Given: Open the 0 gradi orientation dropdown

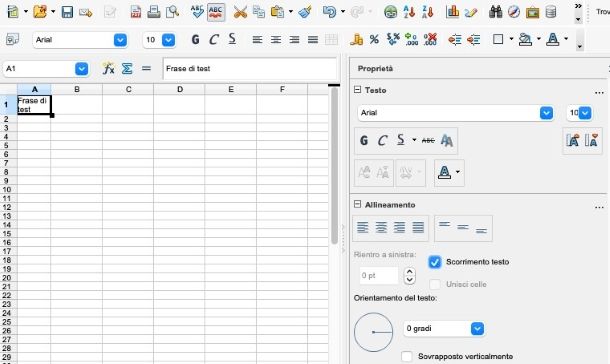Looking at the screenshot, I should tap(477, 329).
